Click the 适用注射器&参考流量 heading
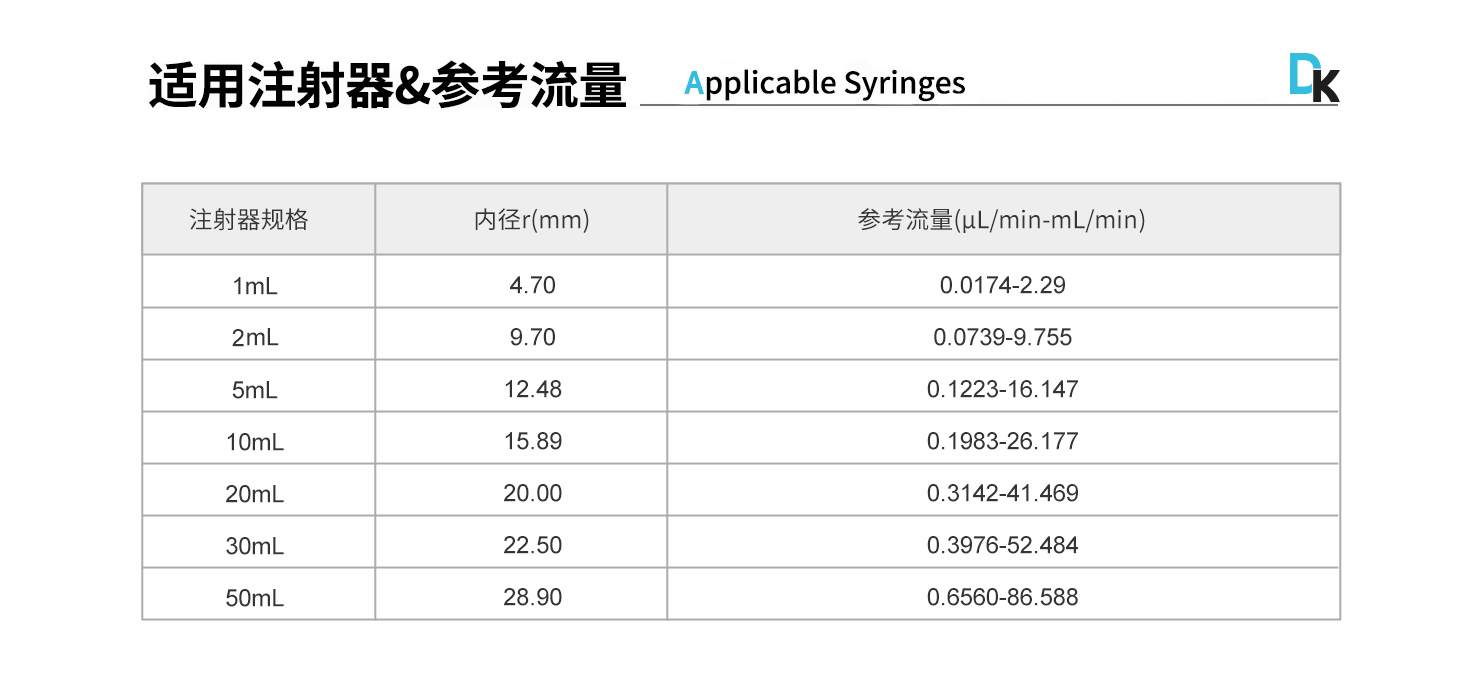 click(387, 86)
